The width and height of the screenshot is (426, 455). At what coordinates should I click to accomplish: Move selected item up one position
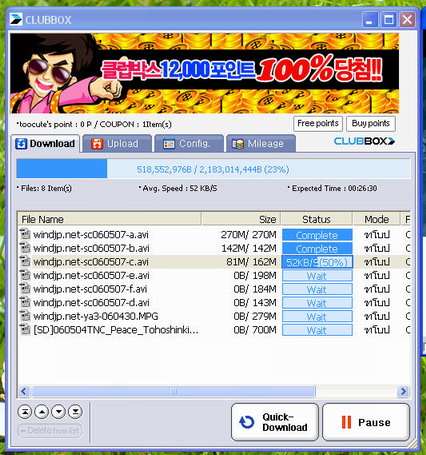(x=42, y=412)
